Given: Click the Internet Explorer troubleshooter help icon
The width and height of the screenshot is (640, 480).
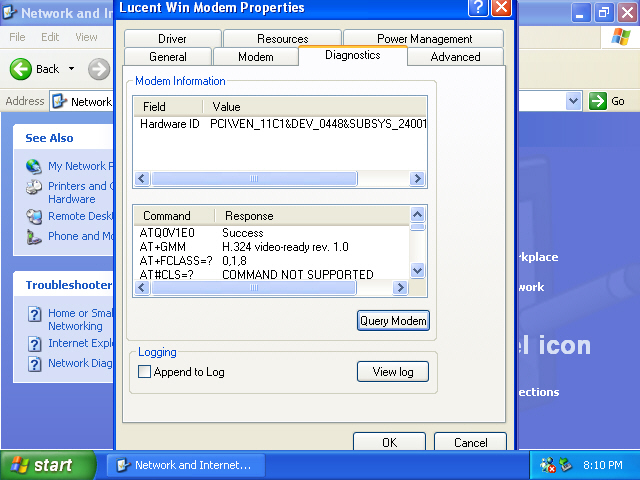Looking at the screenshot, I should (34, 344).
